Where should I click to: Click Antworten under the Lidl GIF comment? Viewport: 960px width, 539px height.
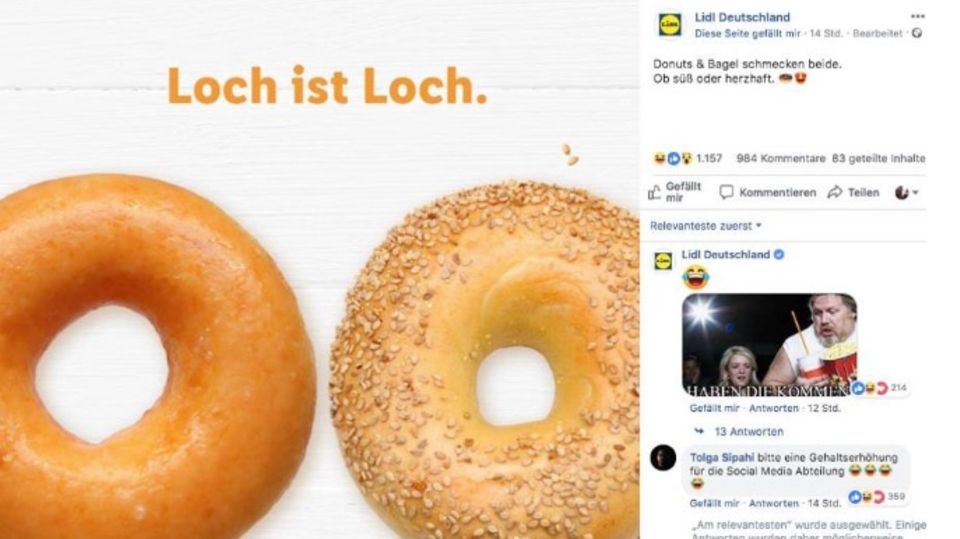[774, 408]
